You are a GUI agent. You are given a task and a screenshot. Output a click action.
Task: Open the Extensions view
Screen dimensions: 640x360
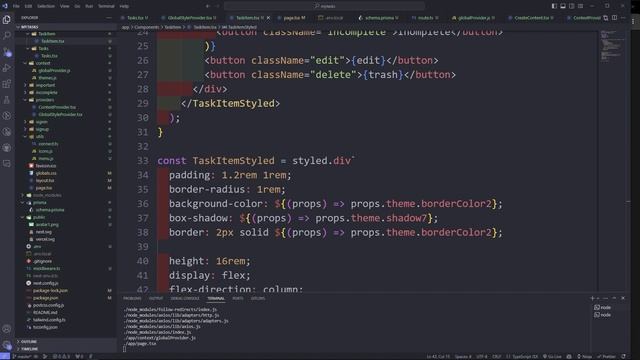(x=7, y=84)
